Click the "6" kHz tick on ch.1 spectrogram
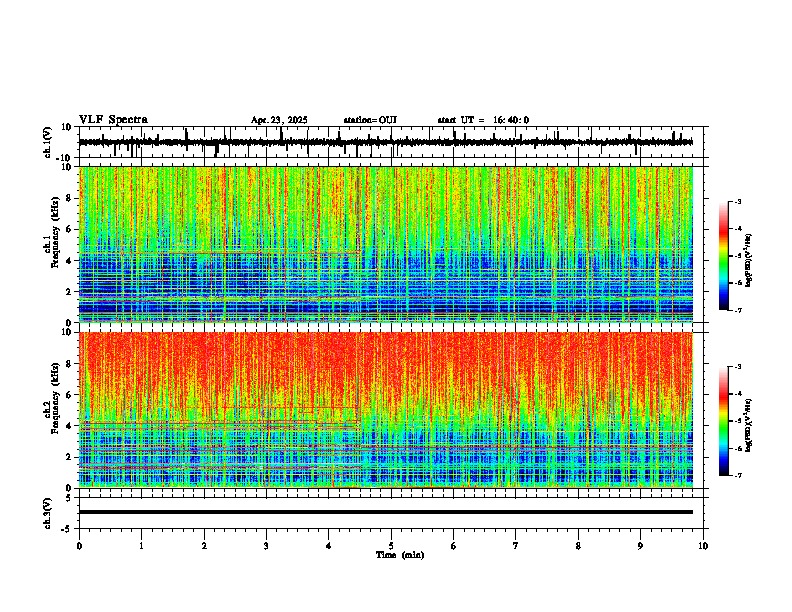This screenshot has height=612, width=792. pyautogui.click(x=69, y=229)
